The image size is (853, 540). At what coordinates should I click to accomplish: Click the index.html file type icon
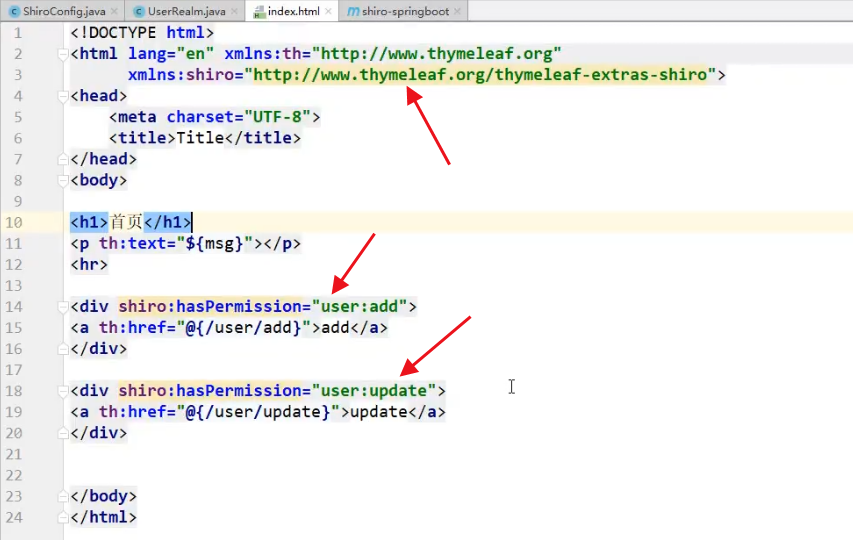click(259, 11)
